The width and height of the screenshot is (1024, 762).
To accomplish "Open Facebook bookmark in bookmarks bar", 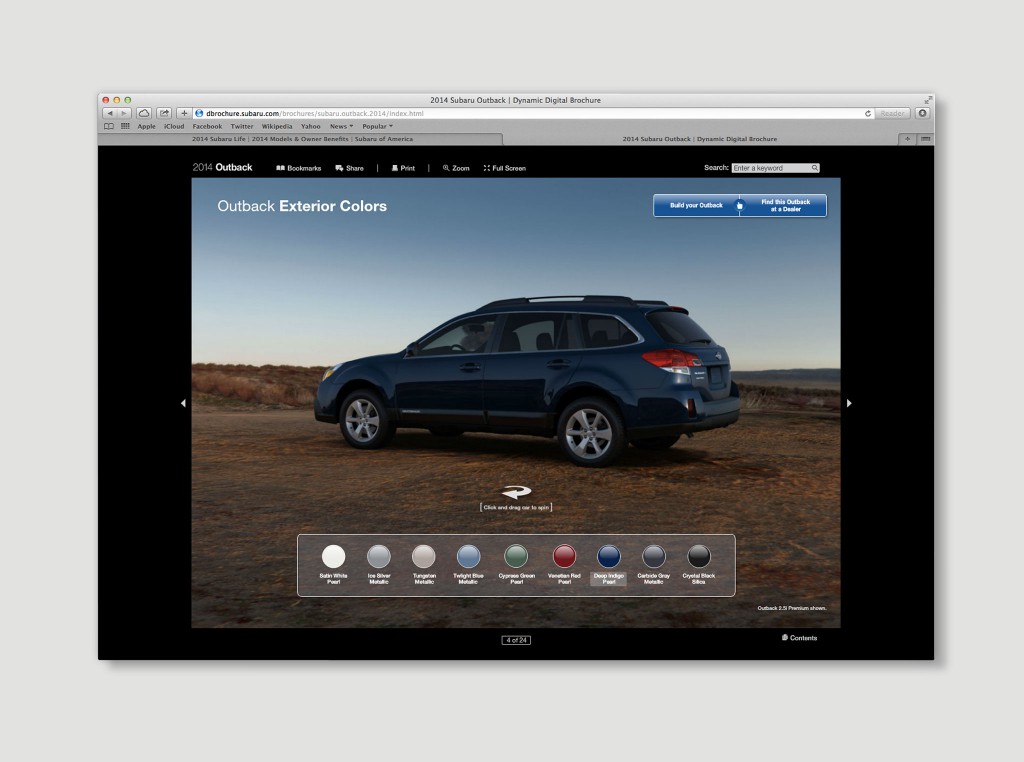I will coord(207,127).
